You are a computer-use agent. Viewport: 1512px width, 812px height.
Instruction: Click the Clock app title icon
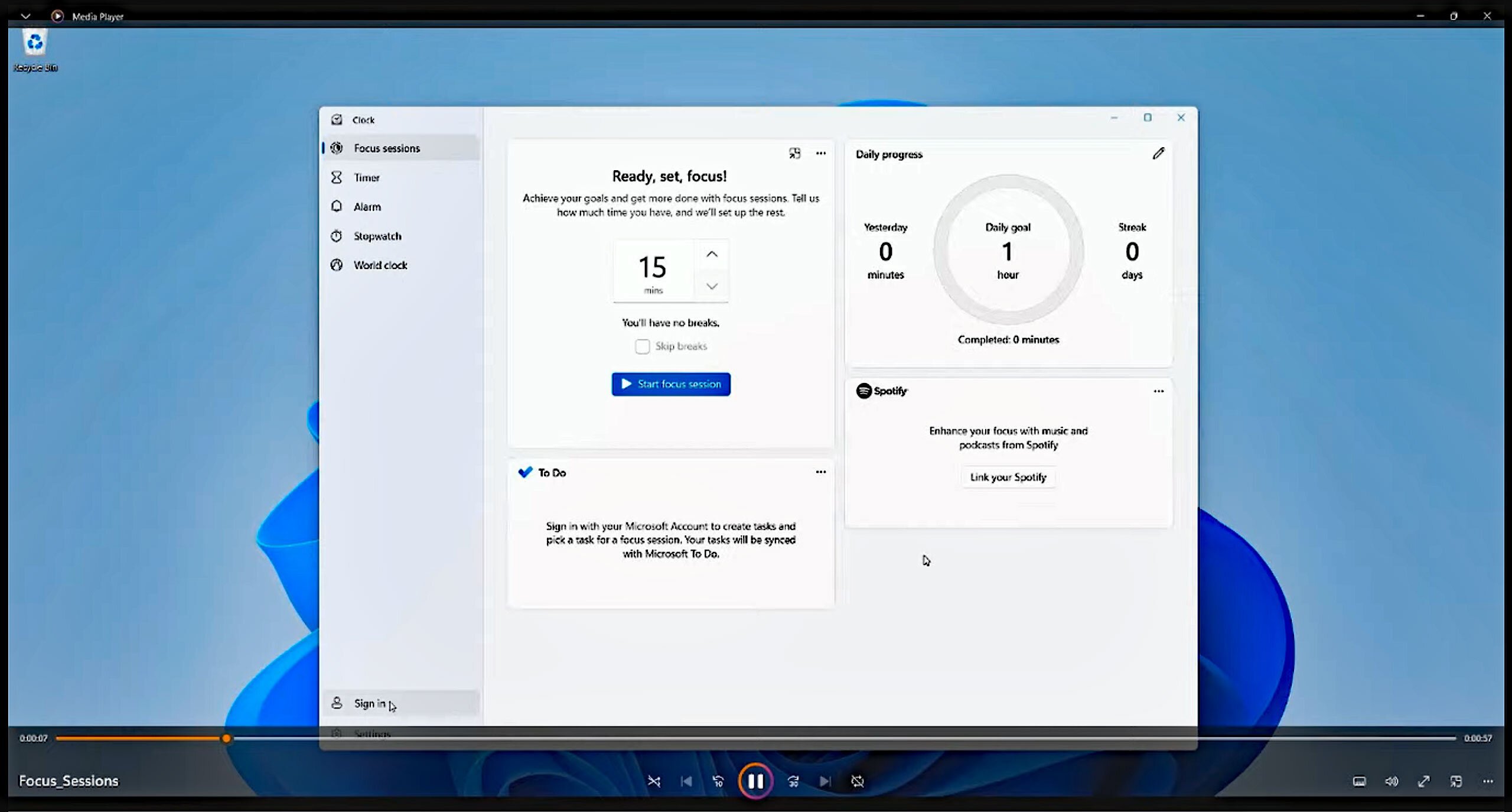point(337,119)
